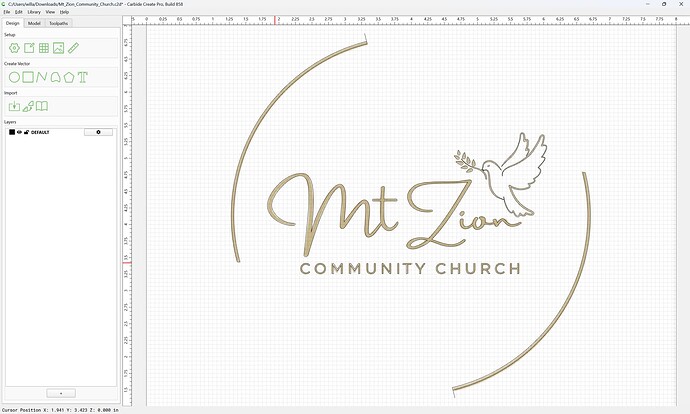Click the COMMUNITY CHURCH text in canvas
This screenshot has height=414, width=690.
pyautogui.click(x=410, y=268)
